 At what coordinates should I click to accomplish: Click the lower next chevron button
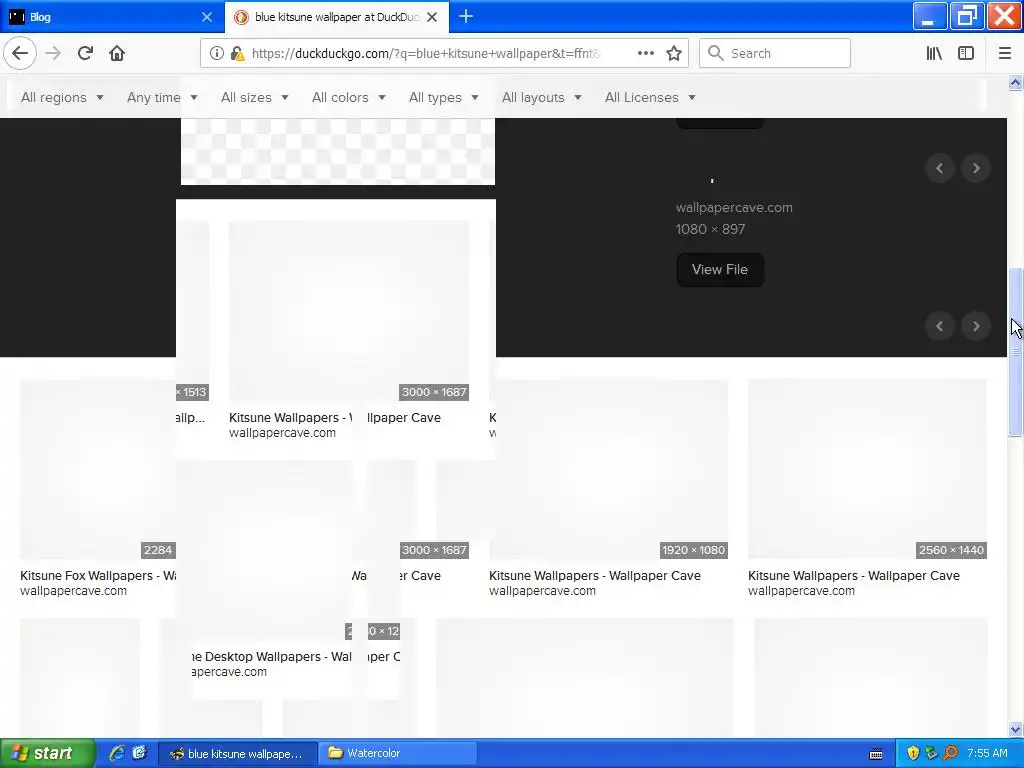click(976, 327)
